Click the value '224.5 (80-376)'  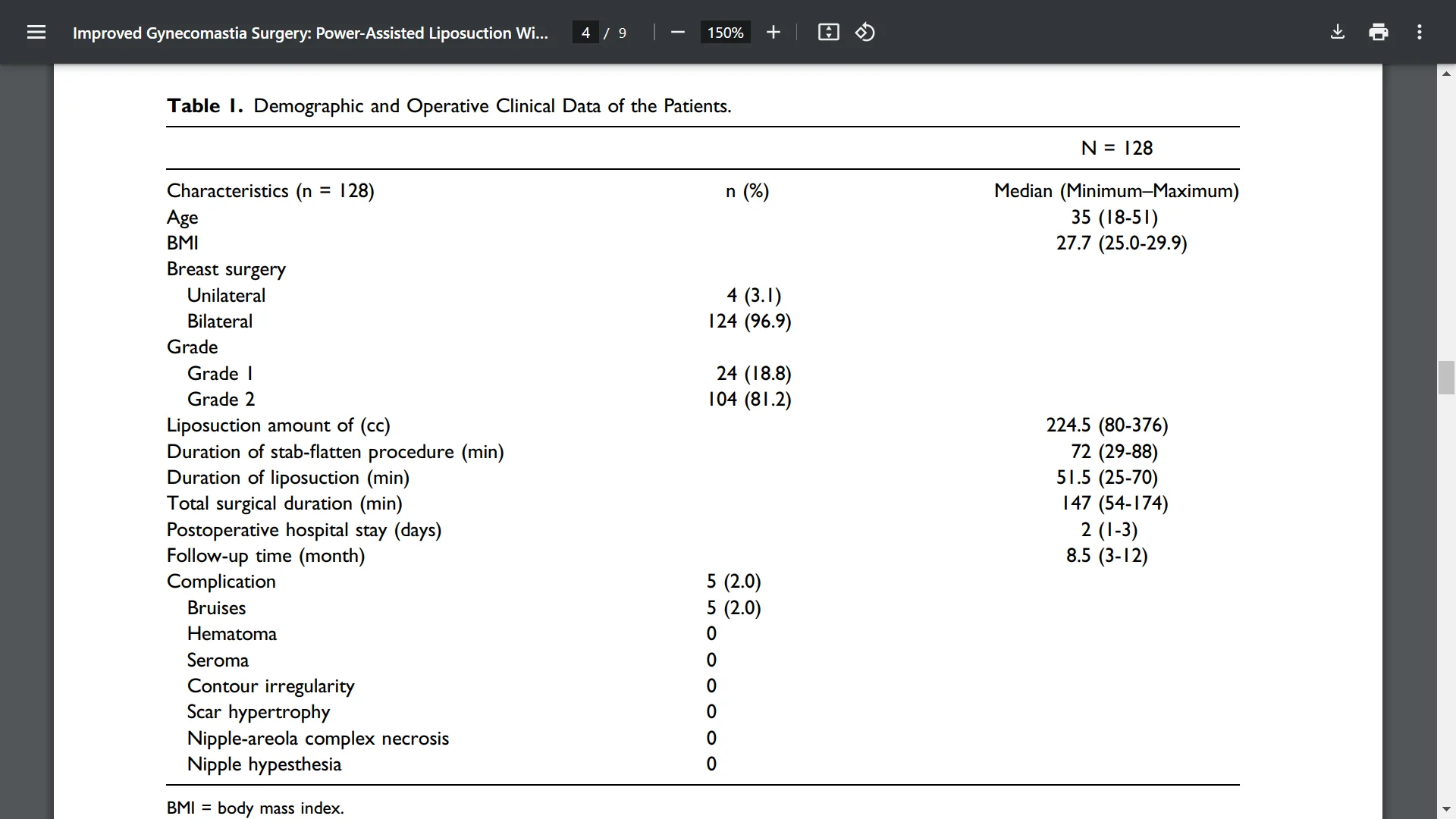click(1107, 425)
